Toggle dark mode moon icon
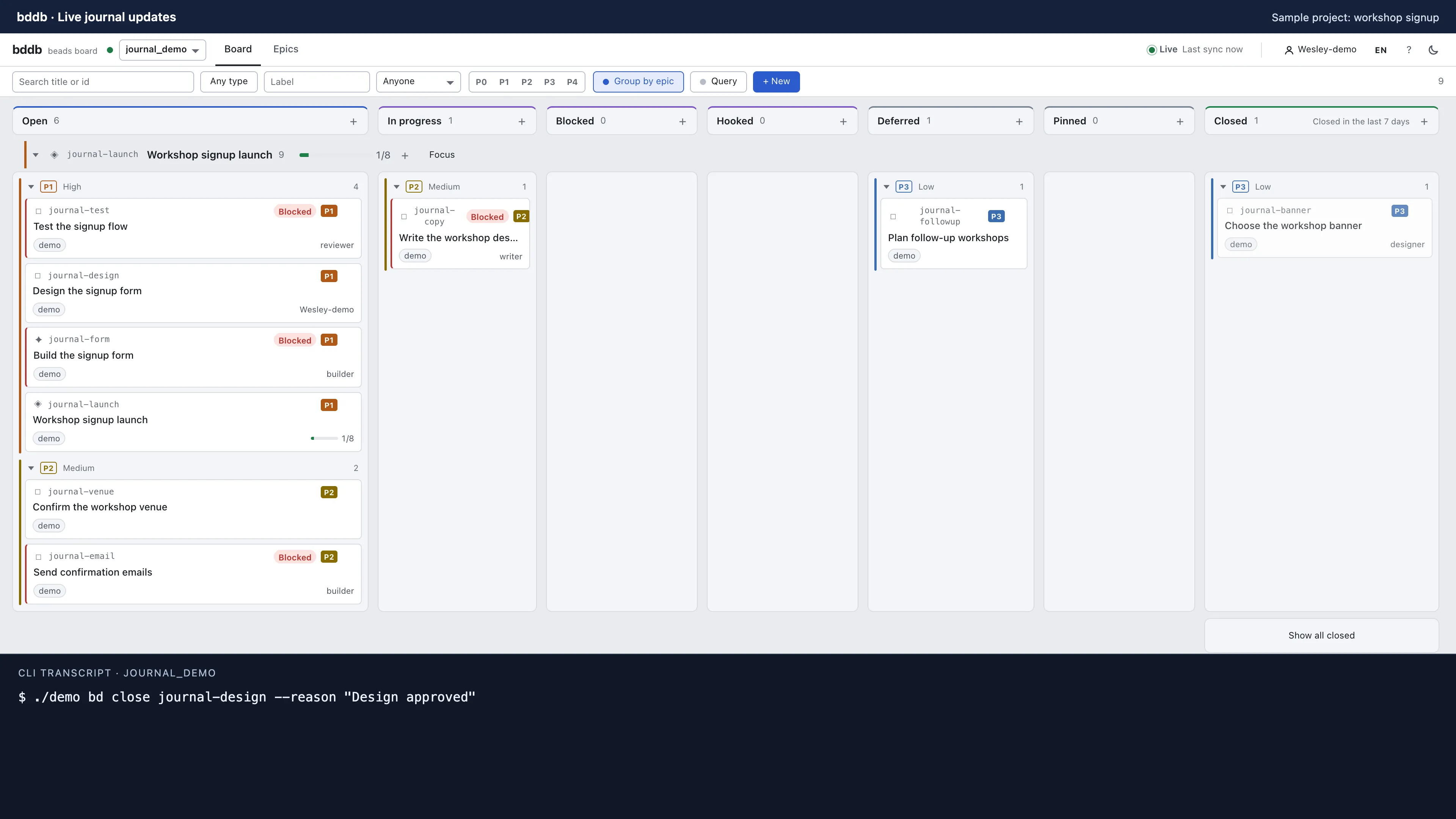1456x819 pixels. point(1433,50)
